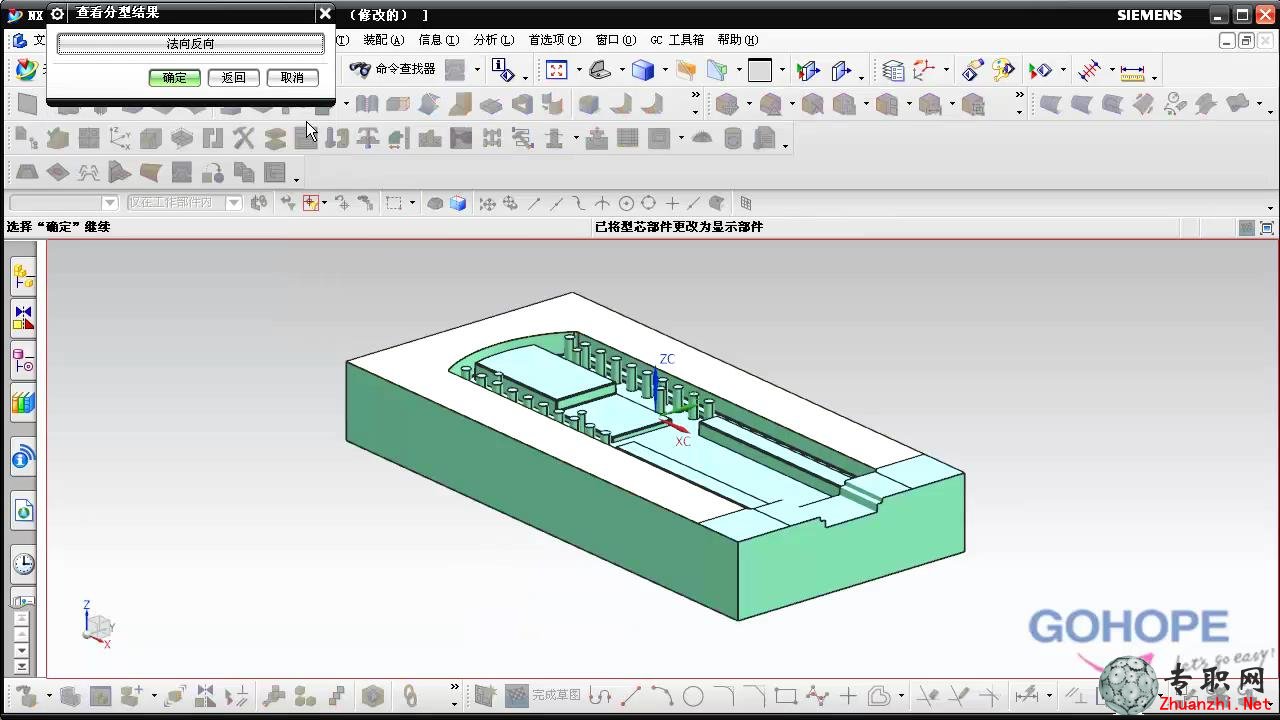The image size is (1280, 720).
Task: Toggle the end point snap icon
Action: (534, 203)
